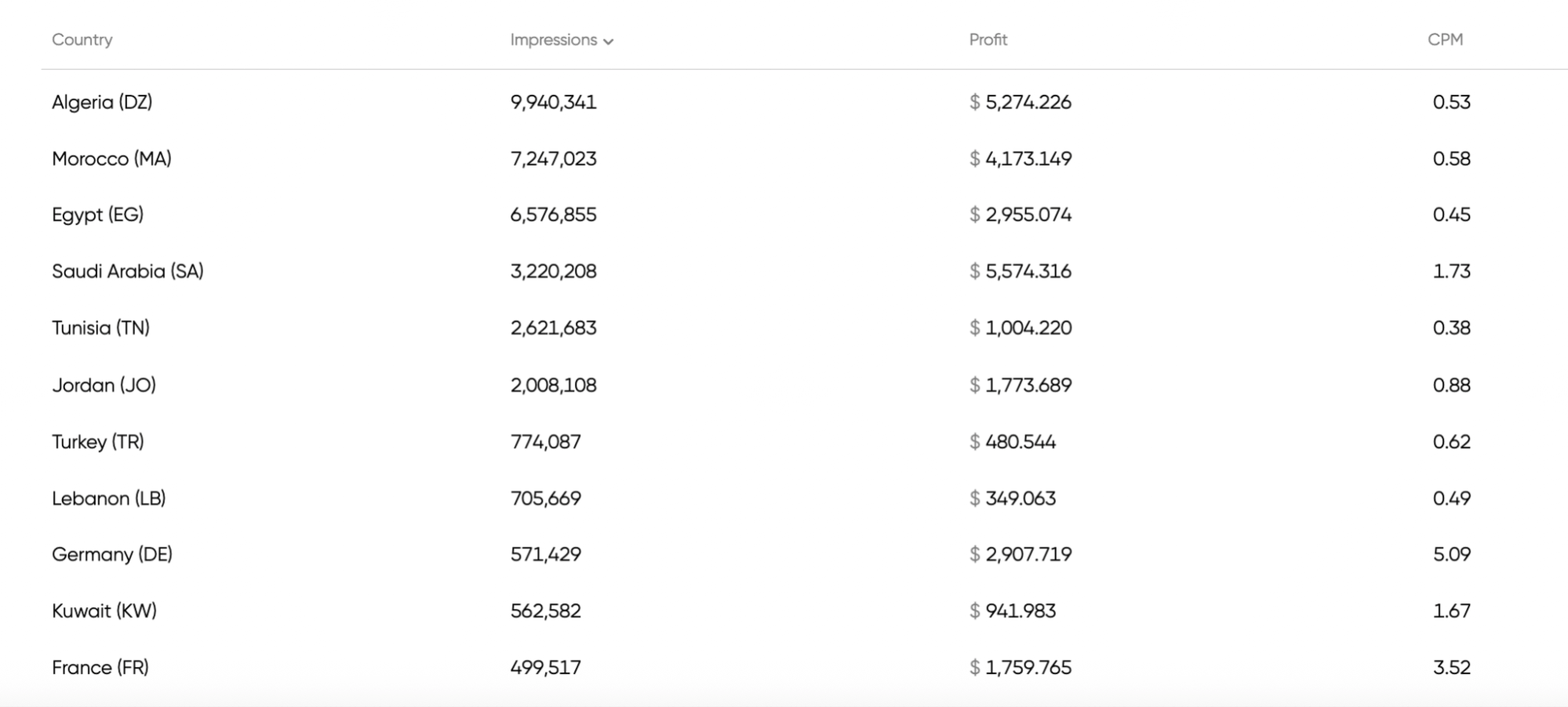
Task: Select the Morocco (MA) country row
Action: coord(111,159)
